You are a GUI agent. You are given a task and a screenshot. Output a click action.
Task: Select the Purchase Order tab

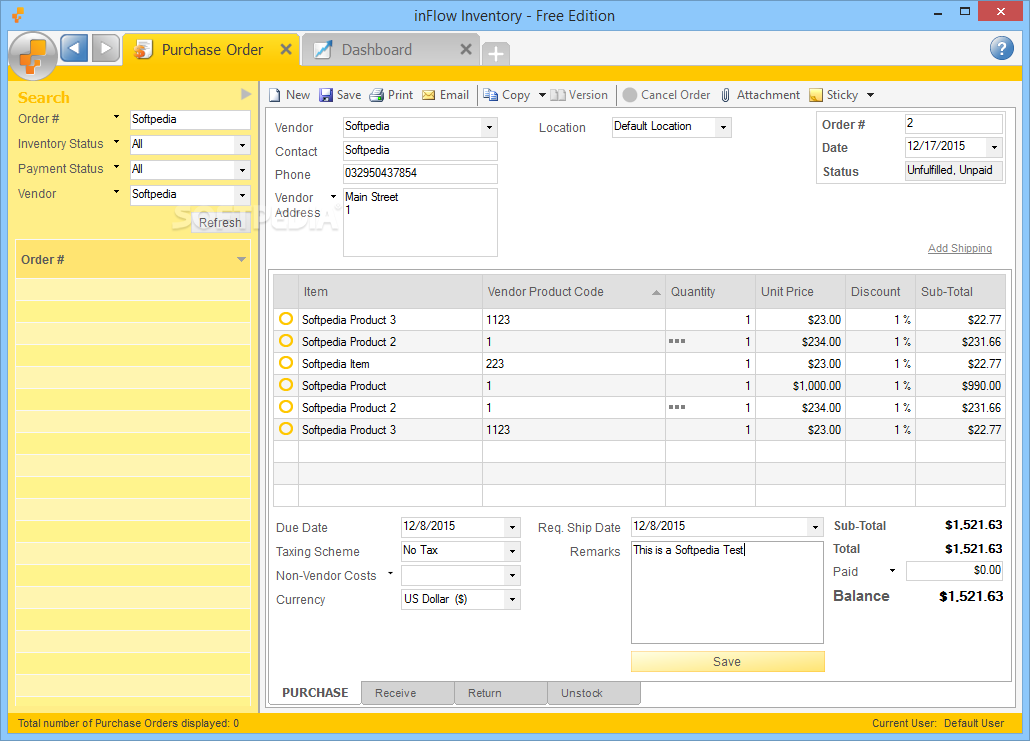pyautogui.click(x=212, y=50)
